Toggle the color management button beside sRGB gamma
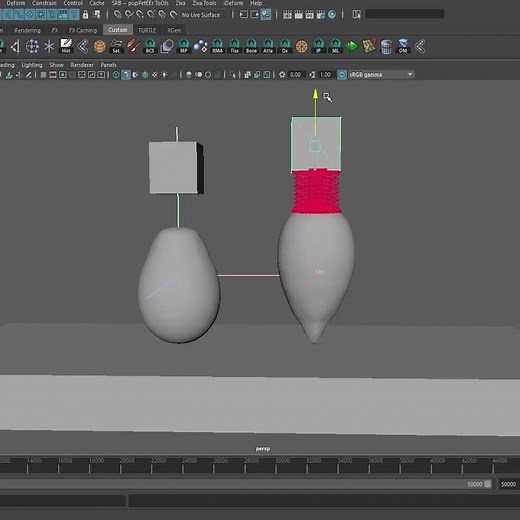This screenshot has height=520, width=520. [x=342, y=75]
